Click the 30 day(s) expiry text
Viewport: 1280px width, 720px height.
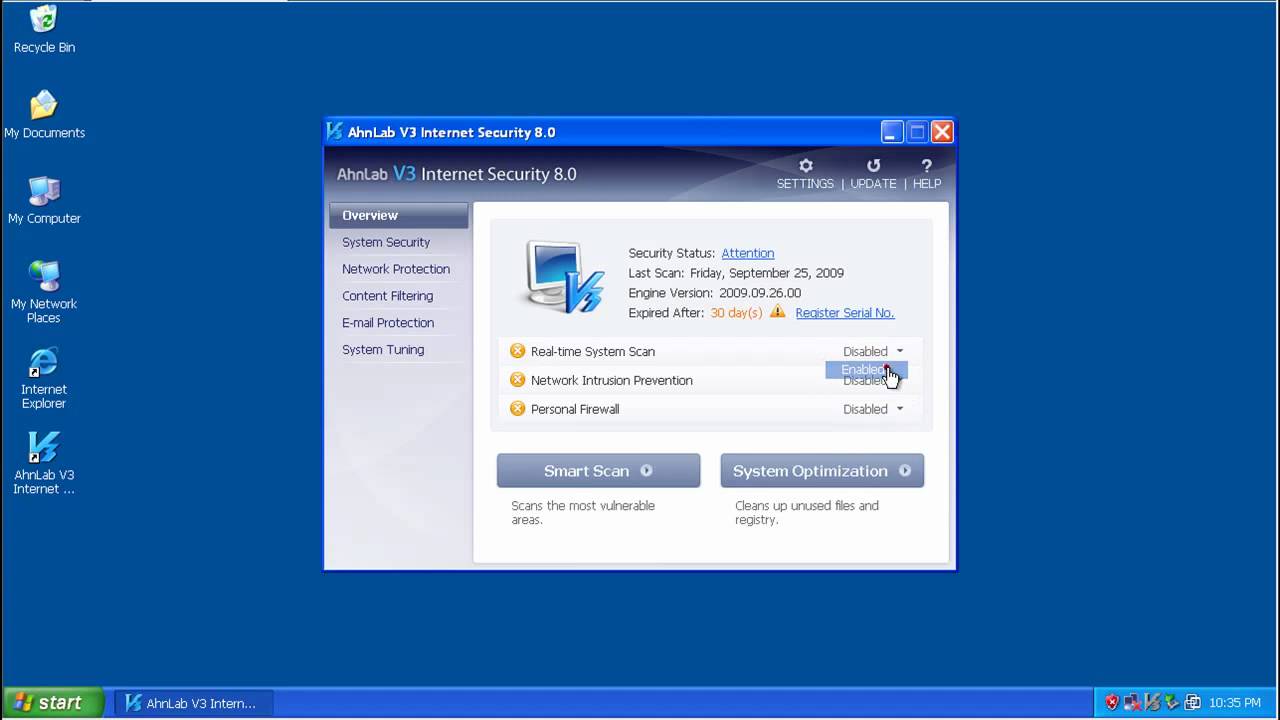[736, 313]
